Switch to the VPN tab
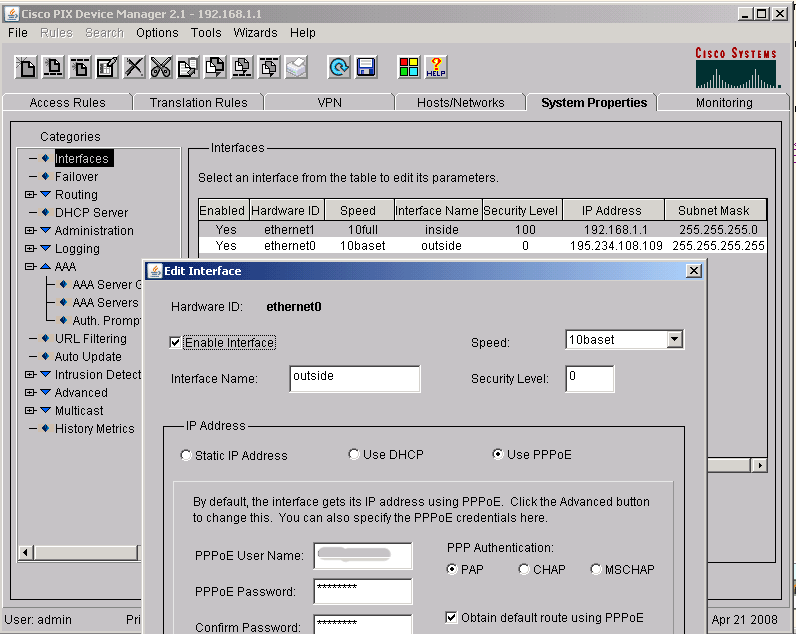The image size is (796, 634). tap(329, 103)
